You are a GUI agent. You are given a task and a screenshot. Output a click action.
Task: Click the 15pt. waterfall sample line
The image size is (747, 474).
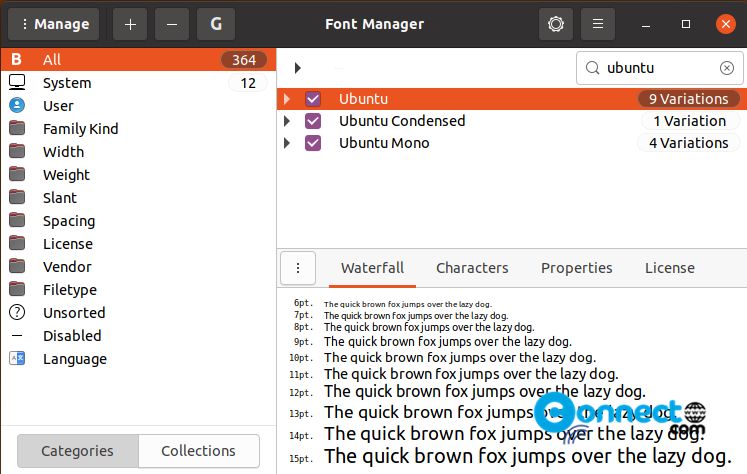[528, 456]
